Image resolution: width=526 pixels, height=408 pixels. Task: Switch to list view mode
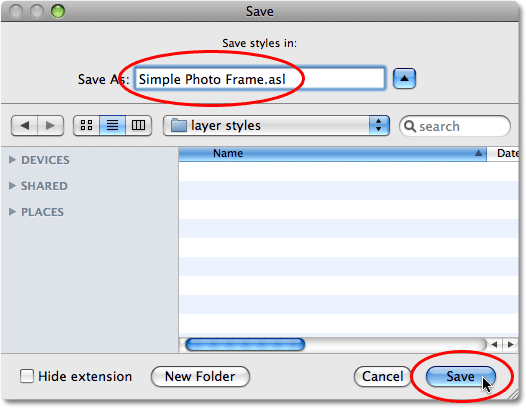(112, 125)
